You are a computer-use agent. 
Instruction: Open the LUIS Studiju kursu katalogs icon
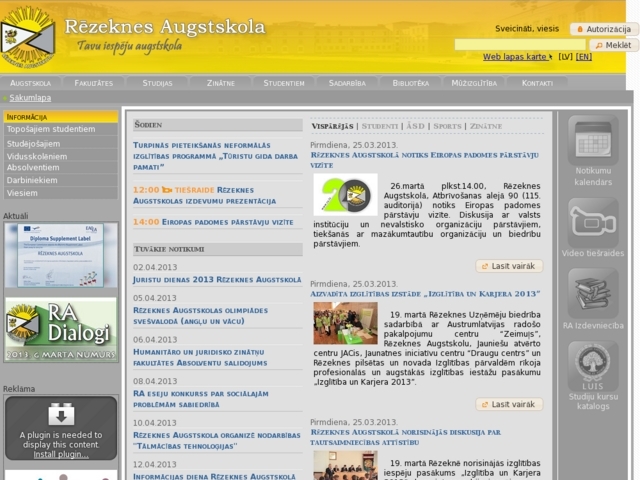point(593,366)
